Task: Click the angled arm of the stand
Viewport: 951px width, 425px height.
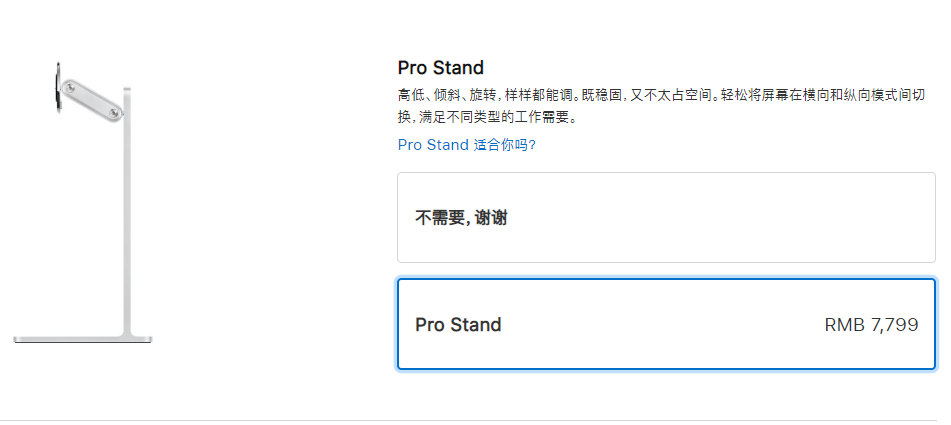Action: click(x=93, y=103)
